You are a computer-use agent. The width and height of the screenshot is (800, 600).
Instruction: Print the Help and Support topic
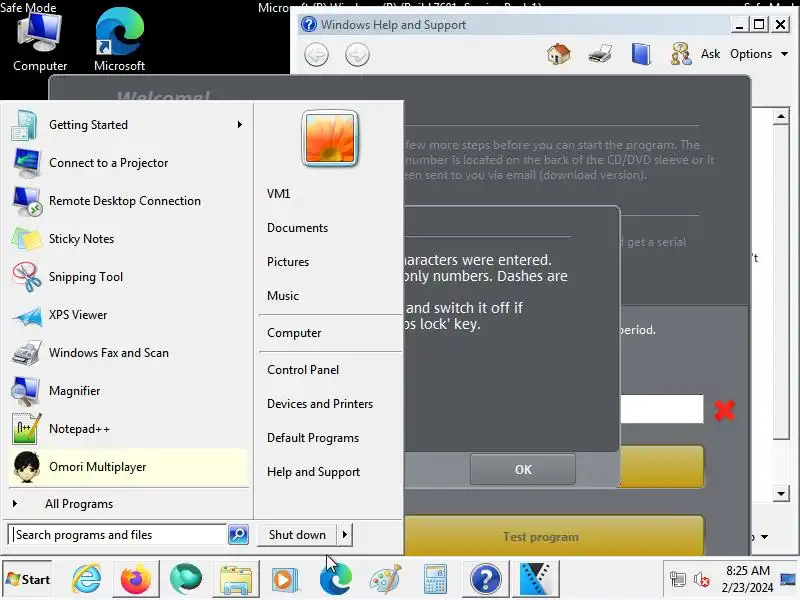pyautogui.click(x=599, y=54)
